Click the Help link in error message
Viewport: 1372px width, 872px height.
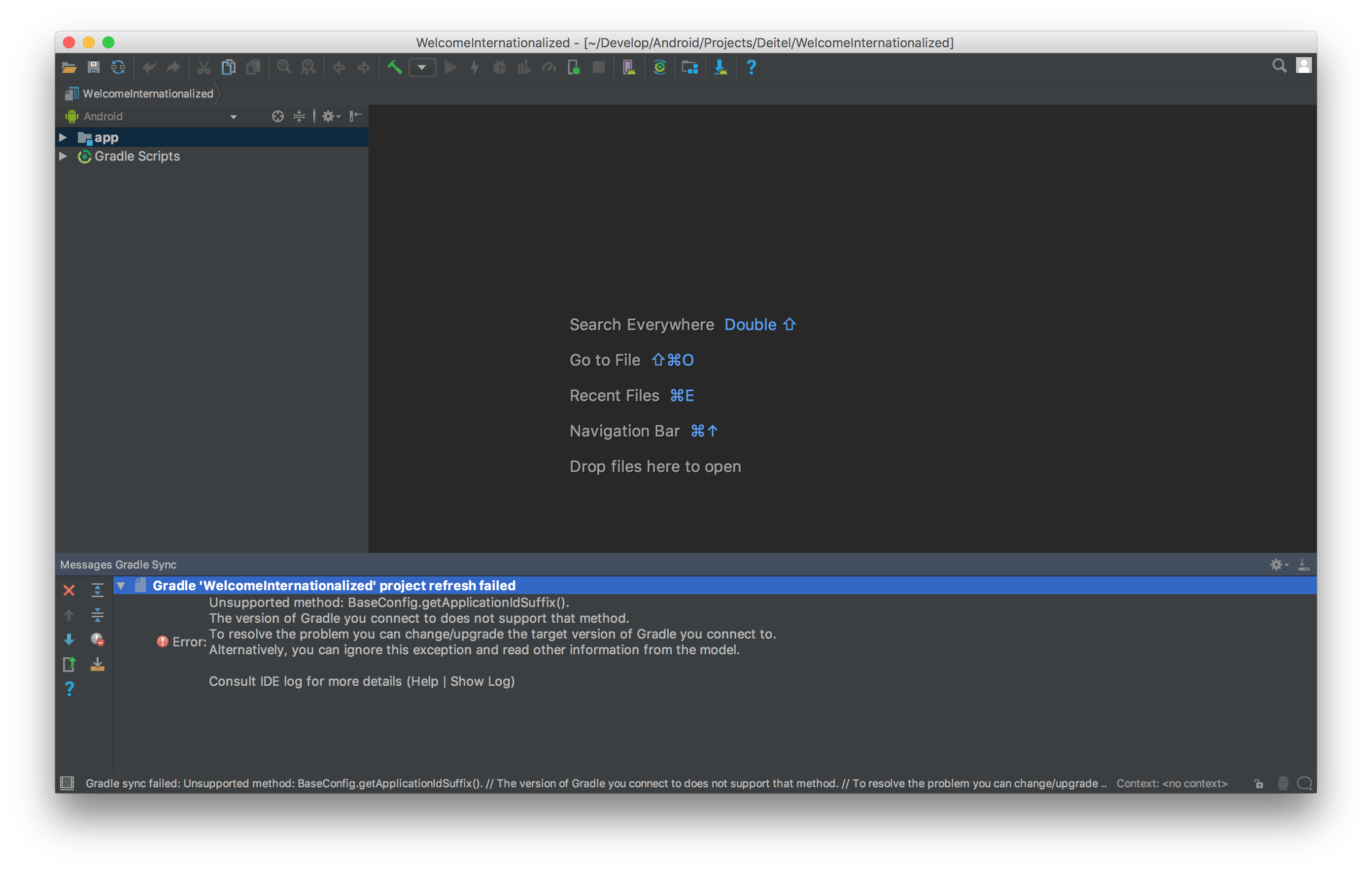click(424, 681)
